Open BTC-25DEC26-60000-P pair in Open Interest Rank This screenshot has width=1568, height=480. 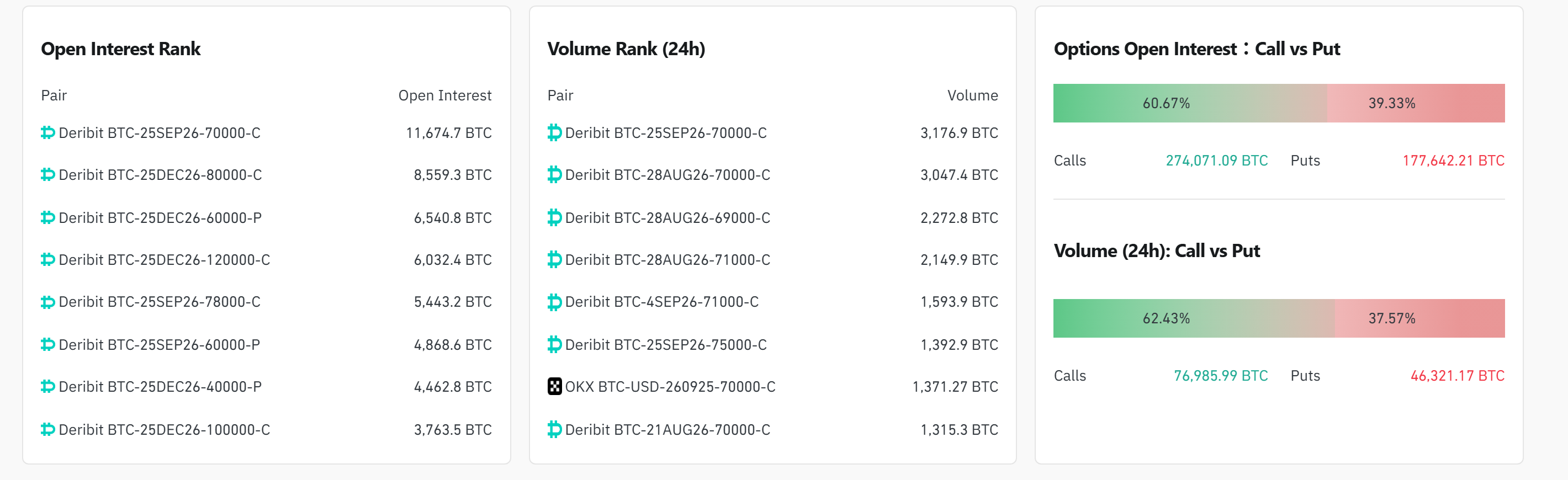tap(160, 218)
